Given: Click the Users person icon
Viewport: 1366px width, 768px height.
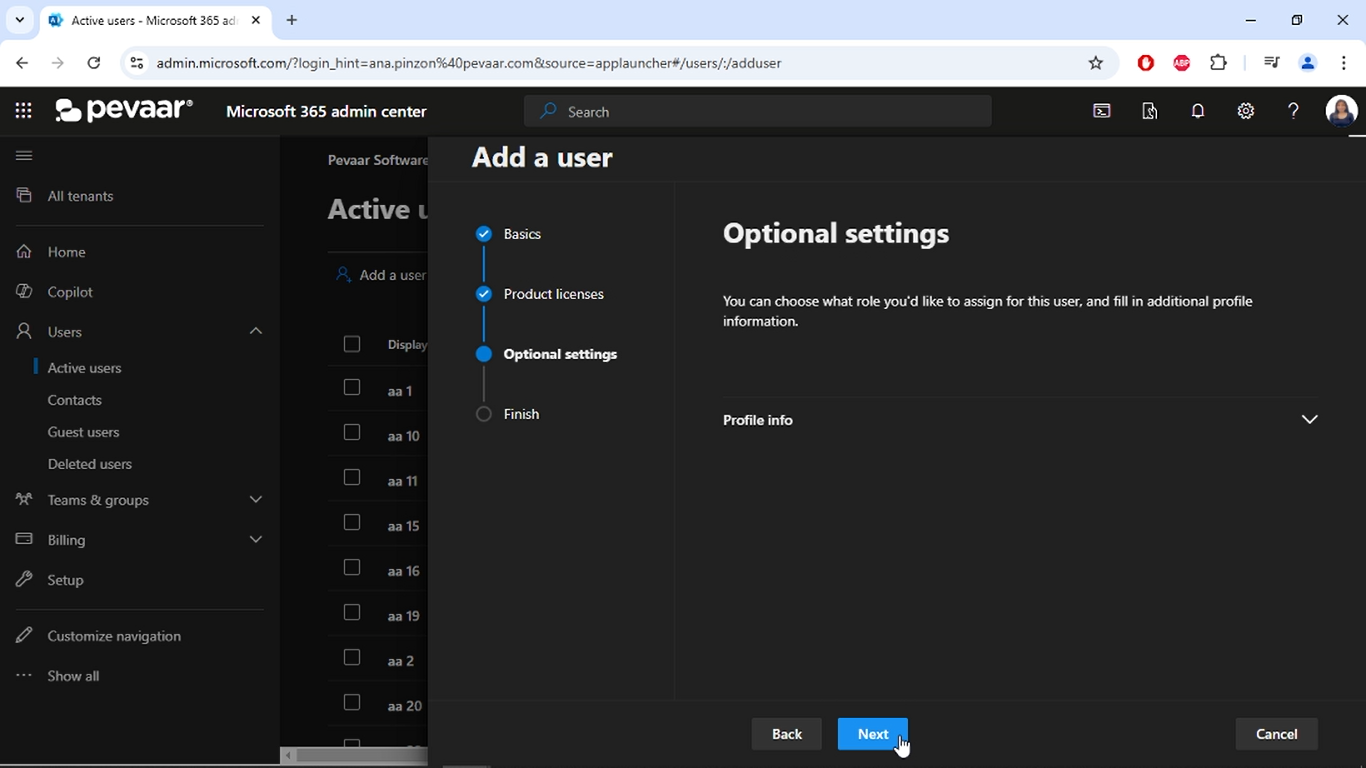Looking at the screenshot, I should tap(24, 331).
